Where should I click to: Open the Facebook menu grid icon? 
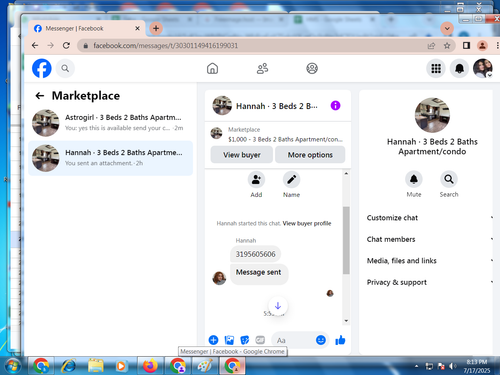(x=436, y=68)
